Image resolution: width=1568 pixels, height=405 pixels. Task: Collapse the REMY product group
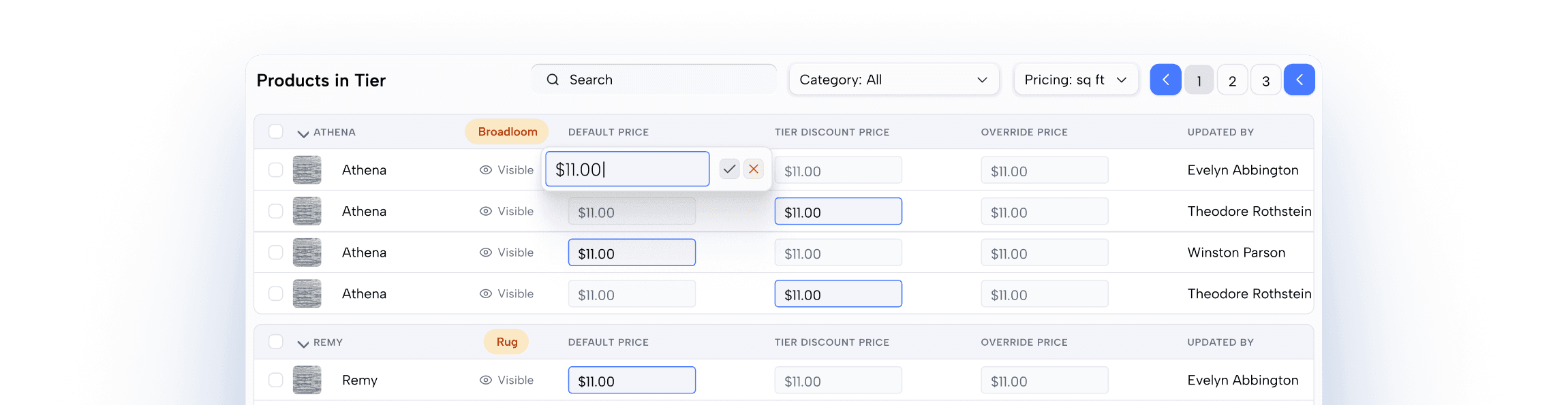tap(303, 344)
